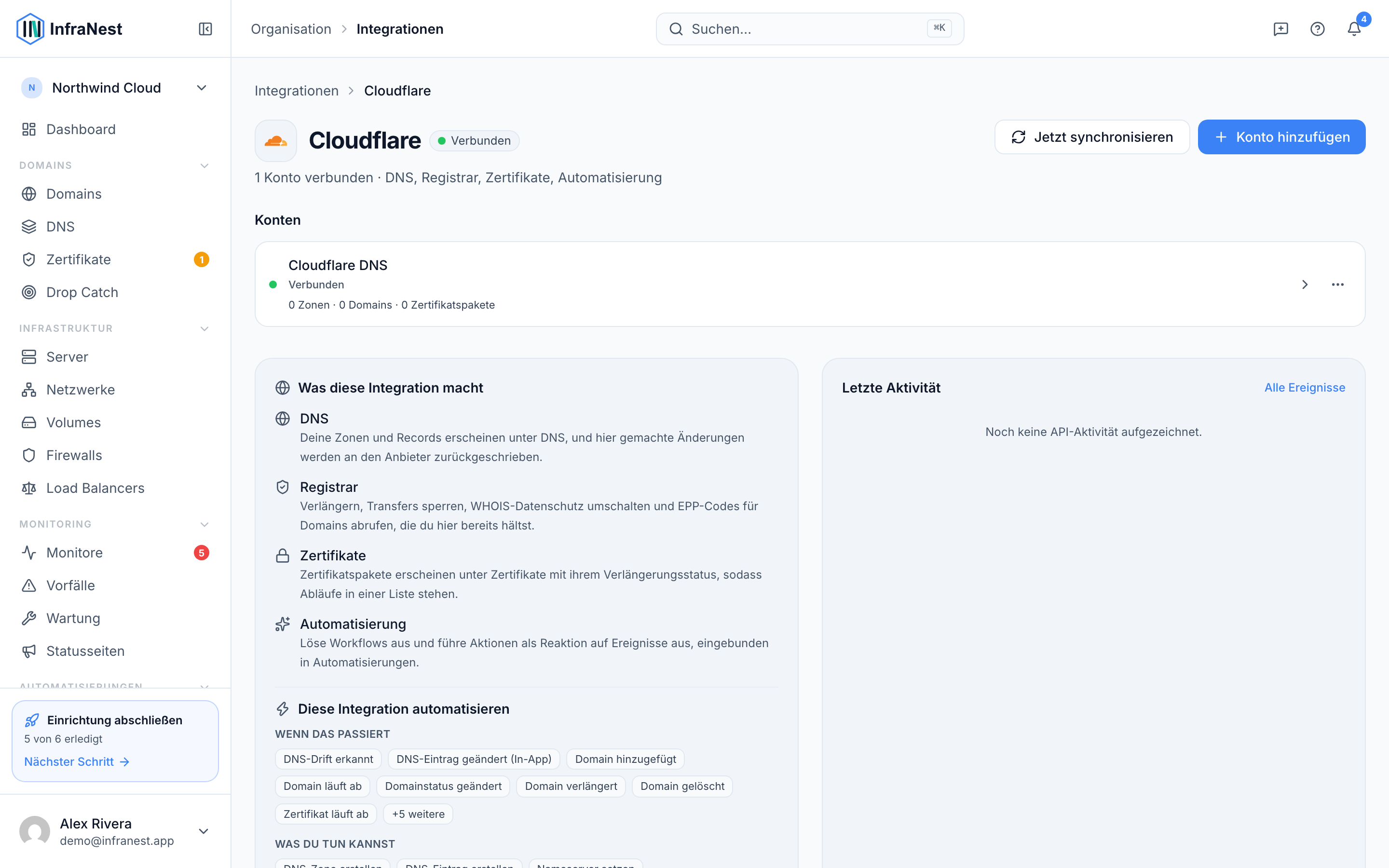Click the Wartung wrench icon

click(x=29, y=618)
